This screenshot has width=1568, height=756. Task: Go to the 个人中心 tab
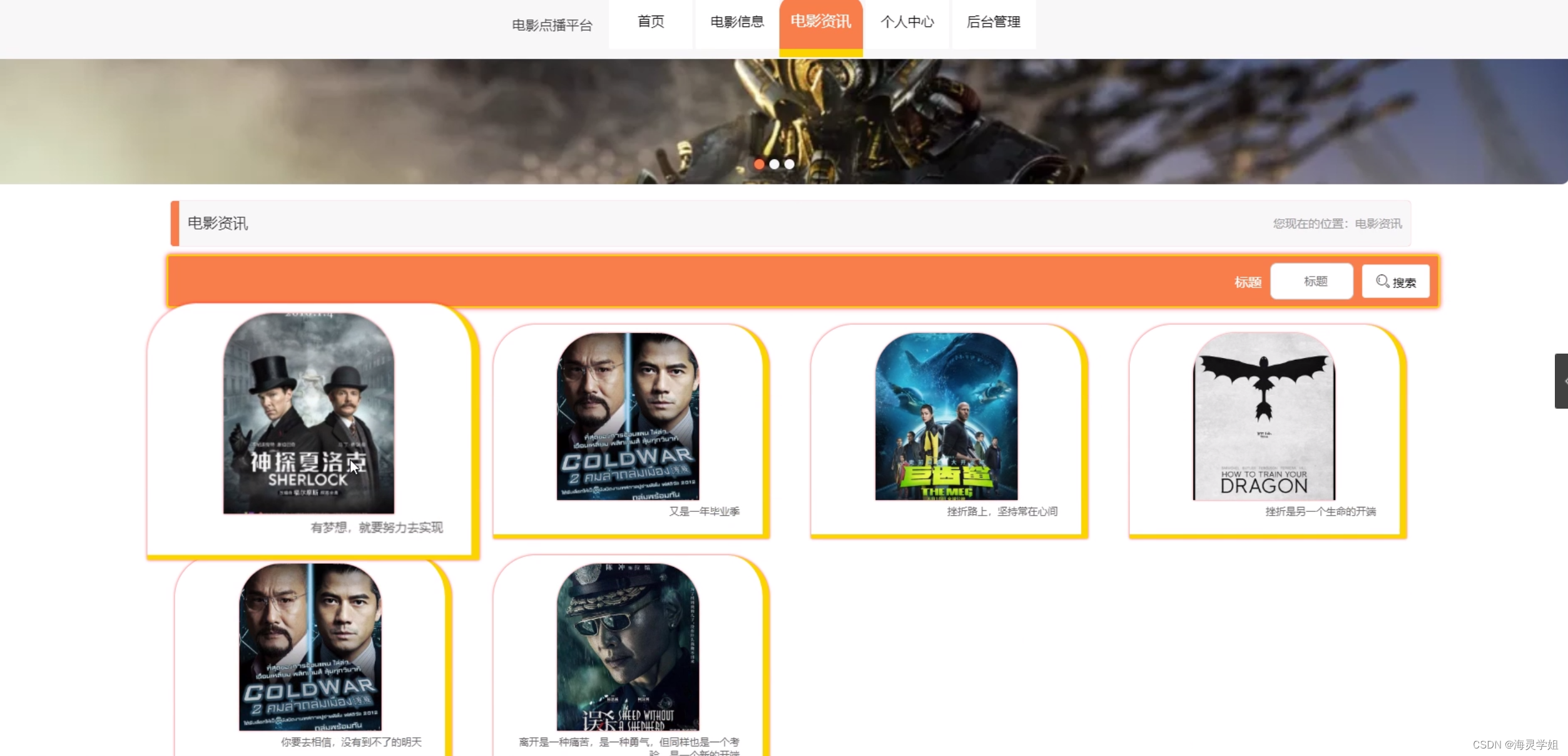pyautogui.click(x=907, y=23)
